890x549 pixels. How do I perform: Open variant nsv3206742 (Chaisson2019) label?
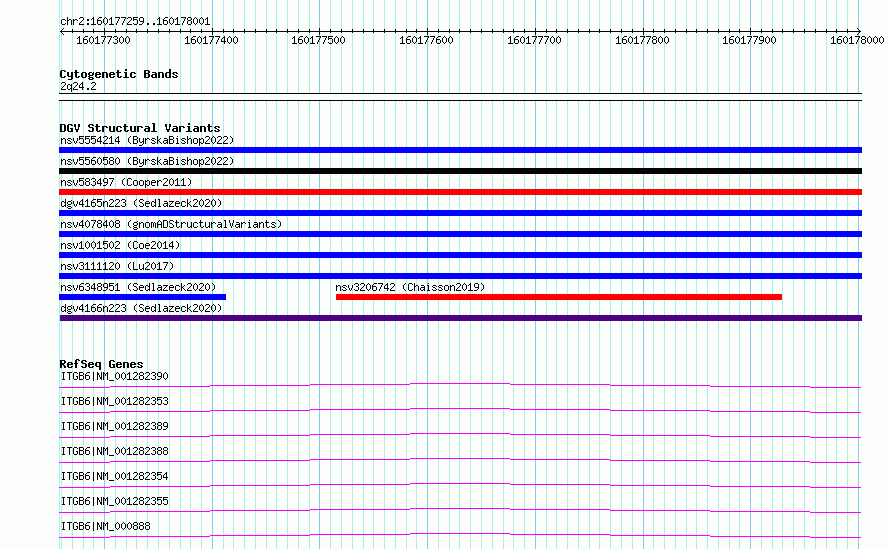tap(410, 287)
